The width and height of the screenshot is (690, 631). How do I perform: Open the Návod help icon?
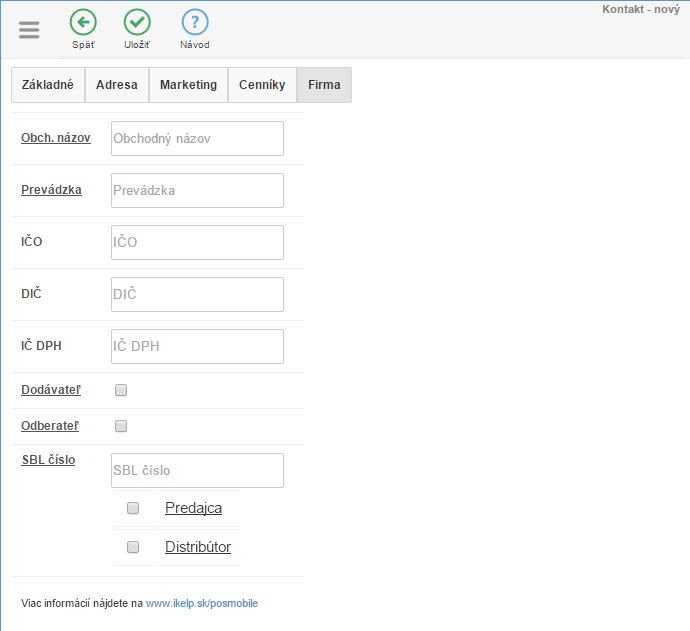coord(195,22)
